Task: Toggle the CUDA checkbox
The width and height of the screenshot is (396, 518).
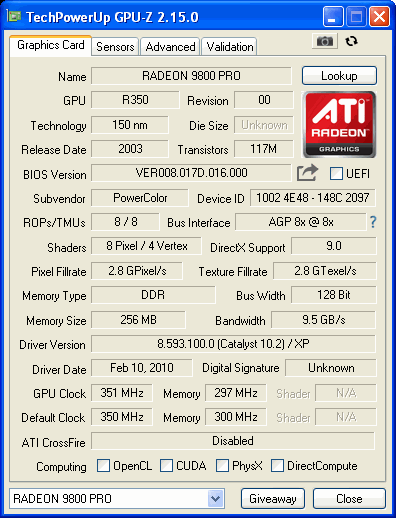Action: point(166,465)
